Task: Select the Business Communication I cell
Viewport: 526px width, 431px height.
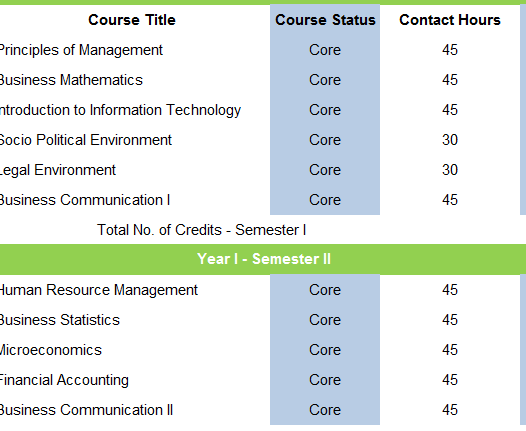Action: (x=134, y=200)
